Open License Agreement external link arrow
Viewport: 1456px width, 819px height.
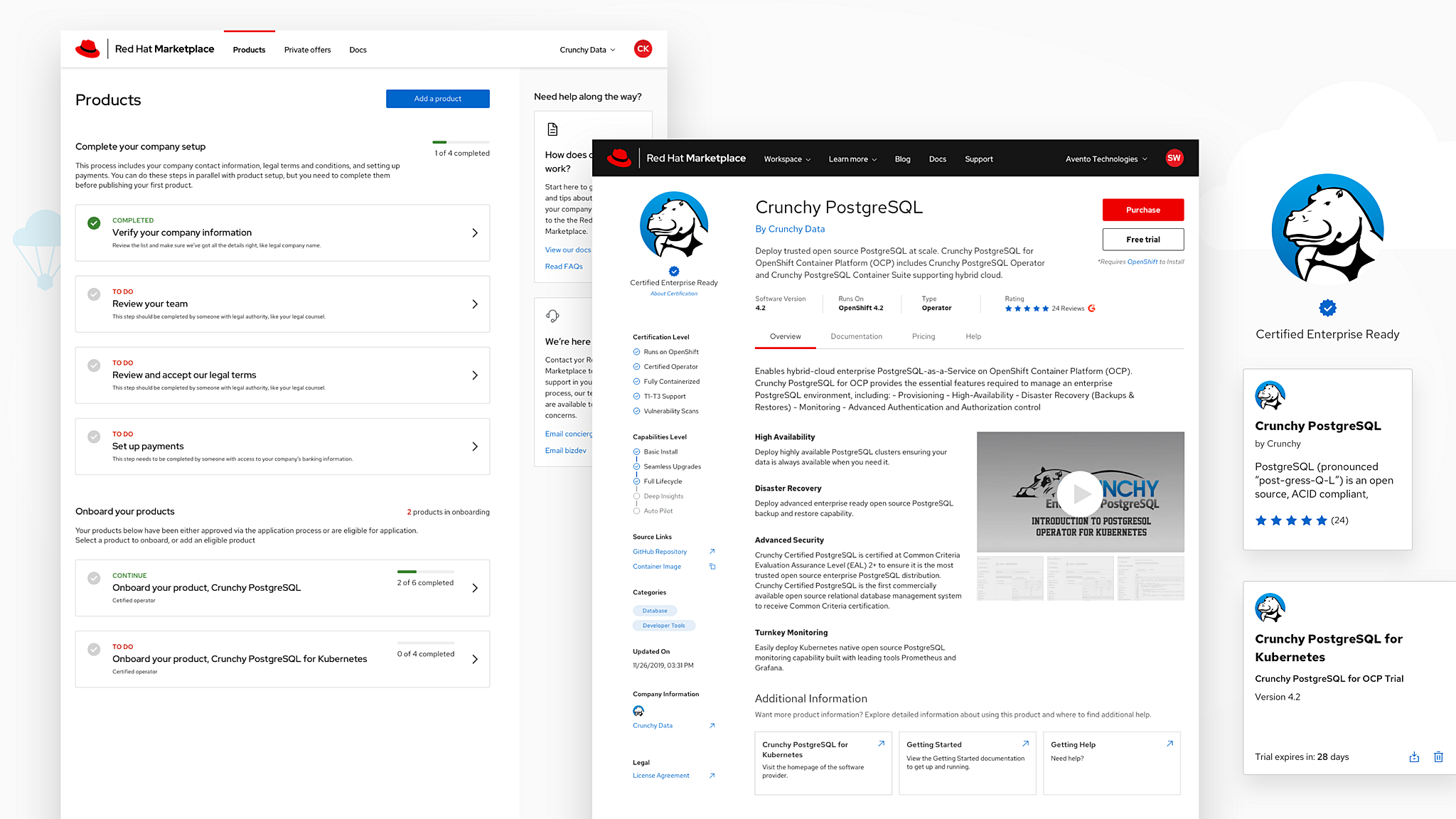712,776
